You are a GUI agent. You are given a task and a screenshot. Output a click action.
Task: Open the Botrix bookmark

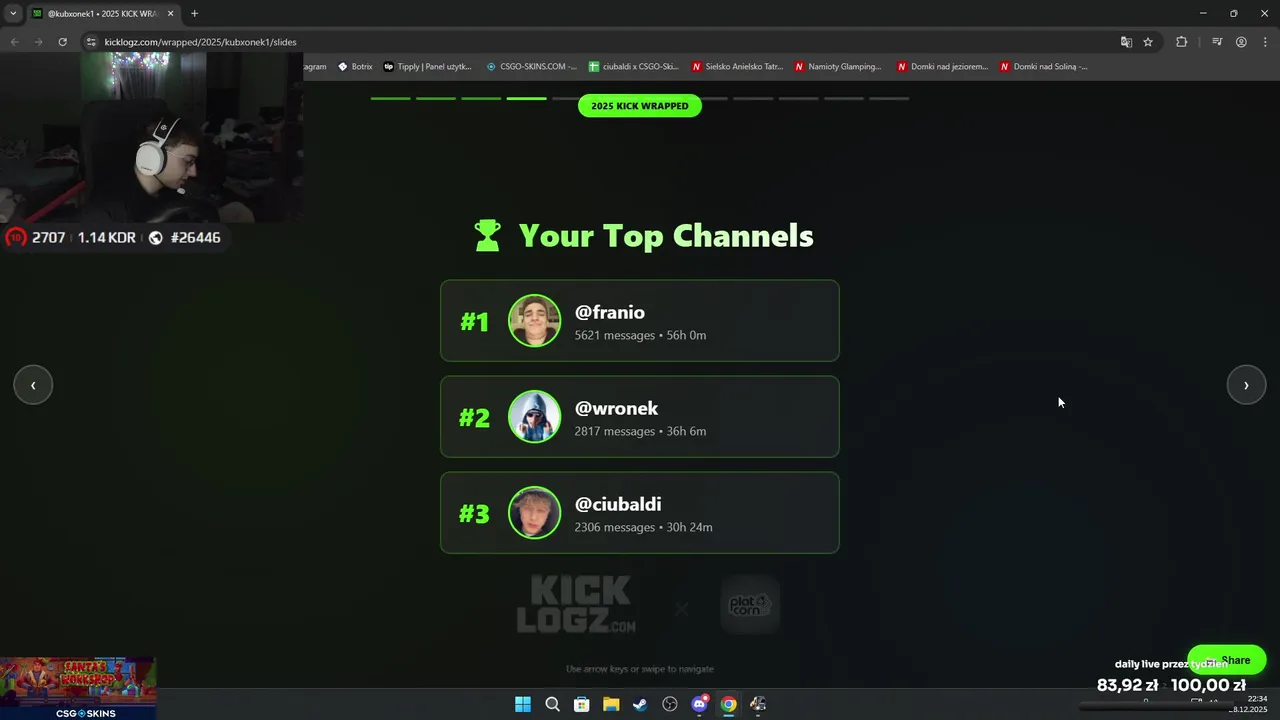point(355,67)
